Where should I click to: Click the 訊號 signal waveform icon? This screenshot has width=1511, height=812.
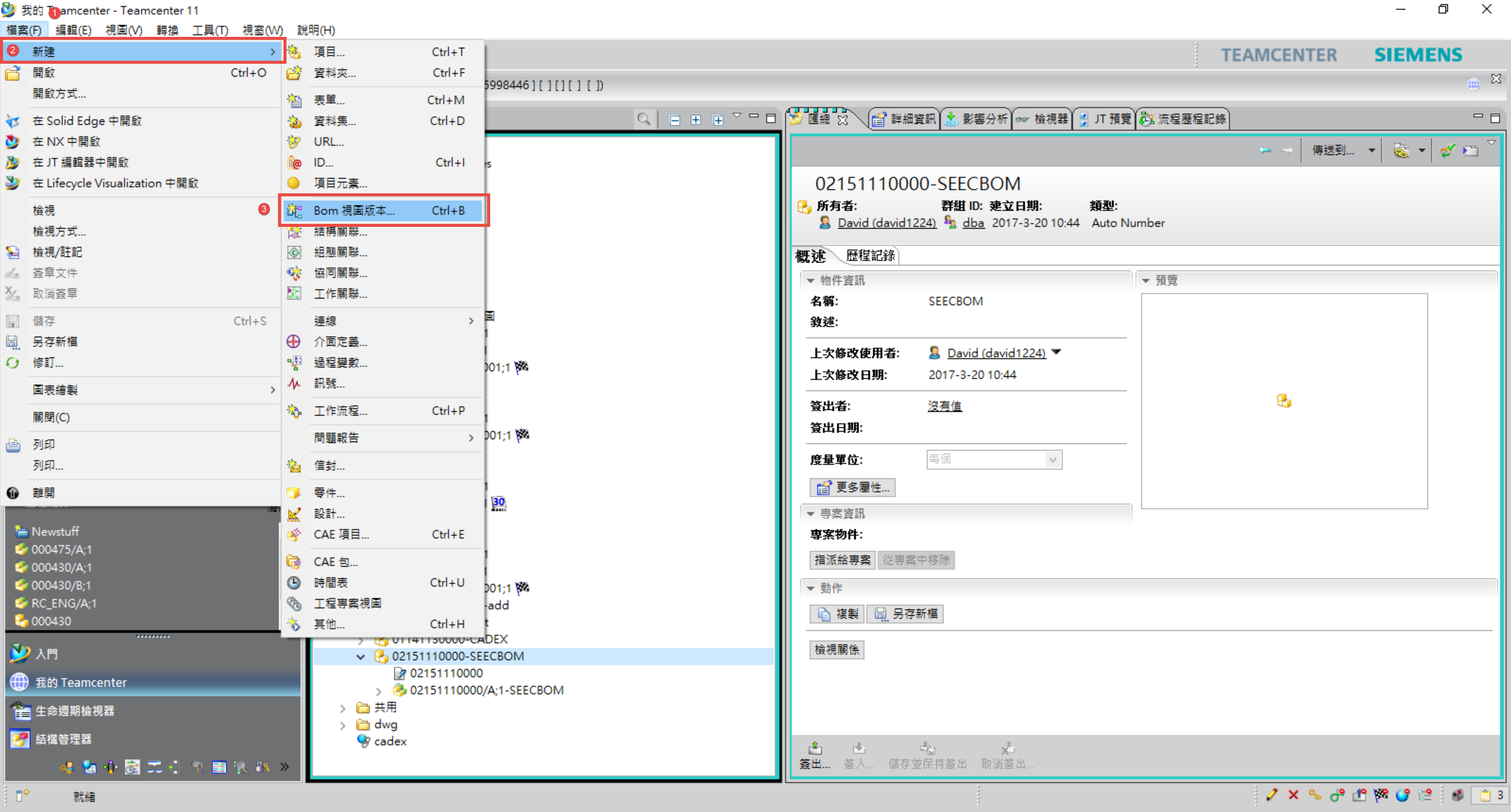(x=294, y=383)
